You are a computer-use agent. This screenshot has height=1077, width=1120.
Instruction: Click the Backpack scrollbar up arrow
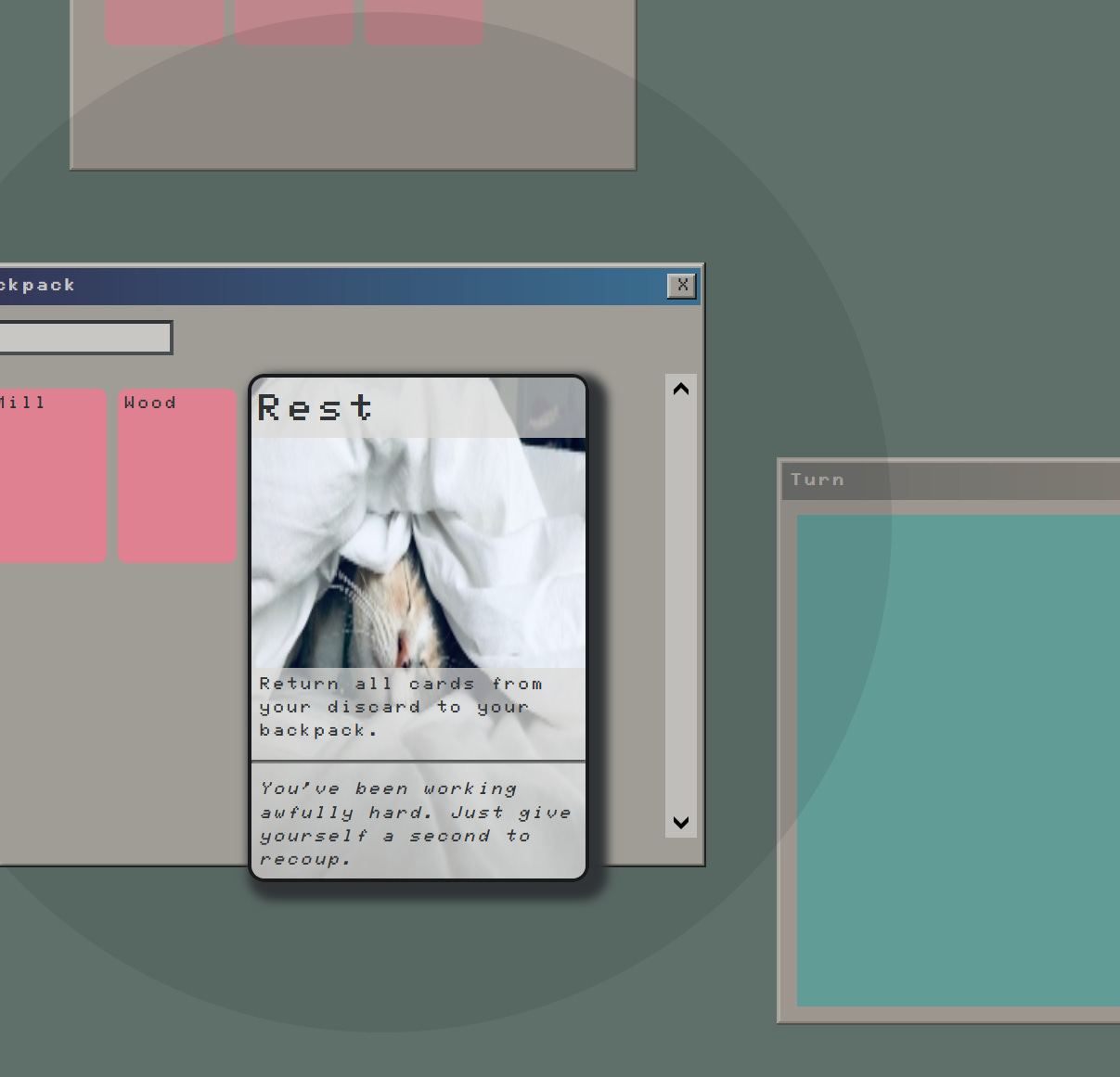[681, 389]
